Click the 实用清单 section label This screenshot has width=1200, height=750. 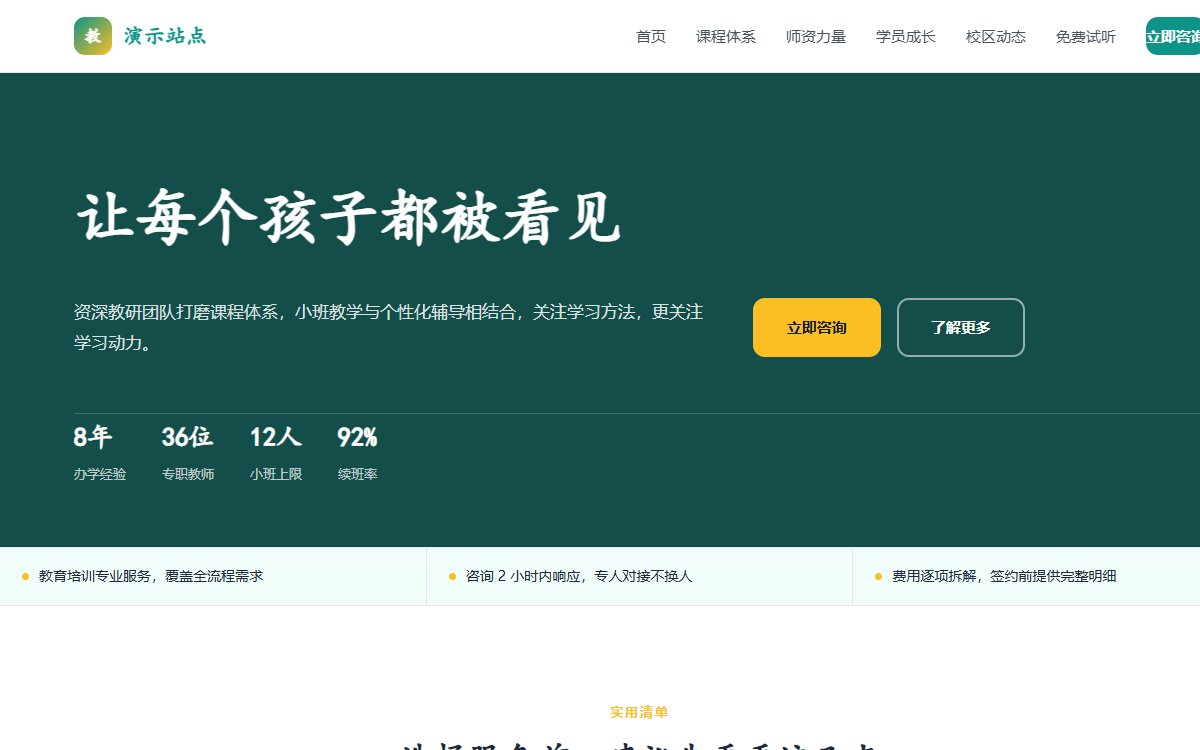point(639,712)
